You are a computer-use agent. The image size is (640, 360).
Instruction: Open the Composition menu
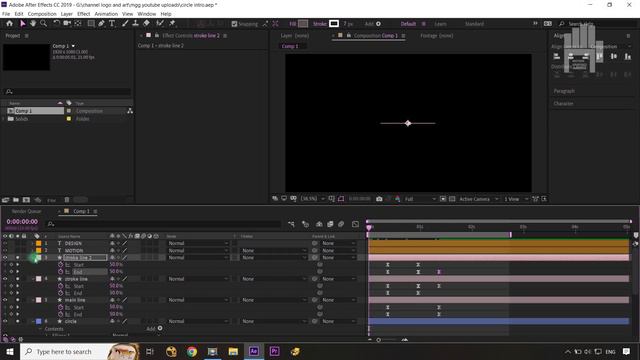click(x=42, y=14)
